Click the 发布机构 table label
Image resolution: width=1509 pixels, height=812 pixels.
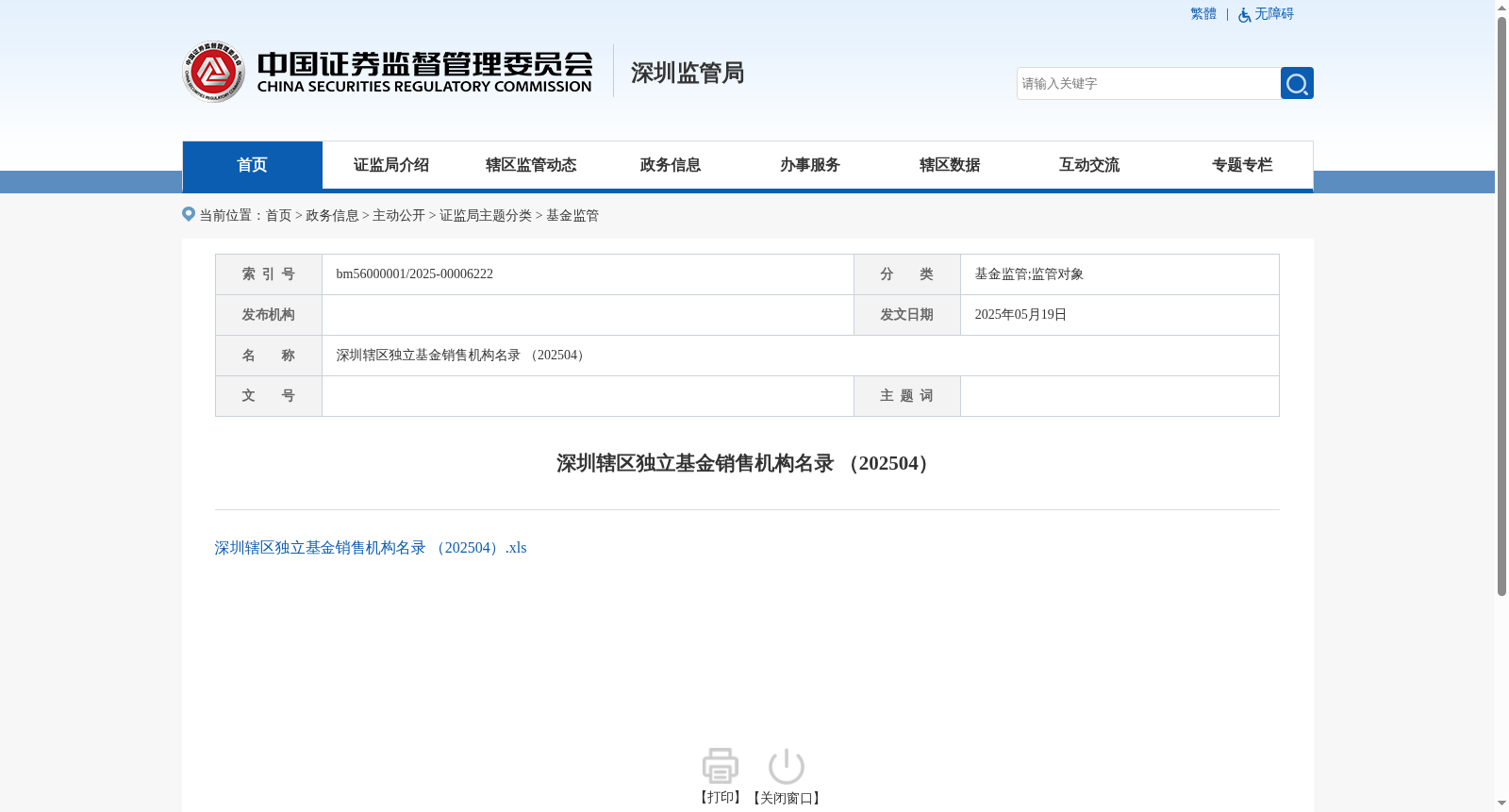269,315
